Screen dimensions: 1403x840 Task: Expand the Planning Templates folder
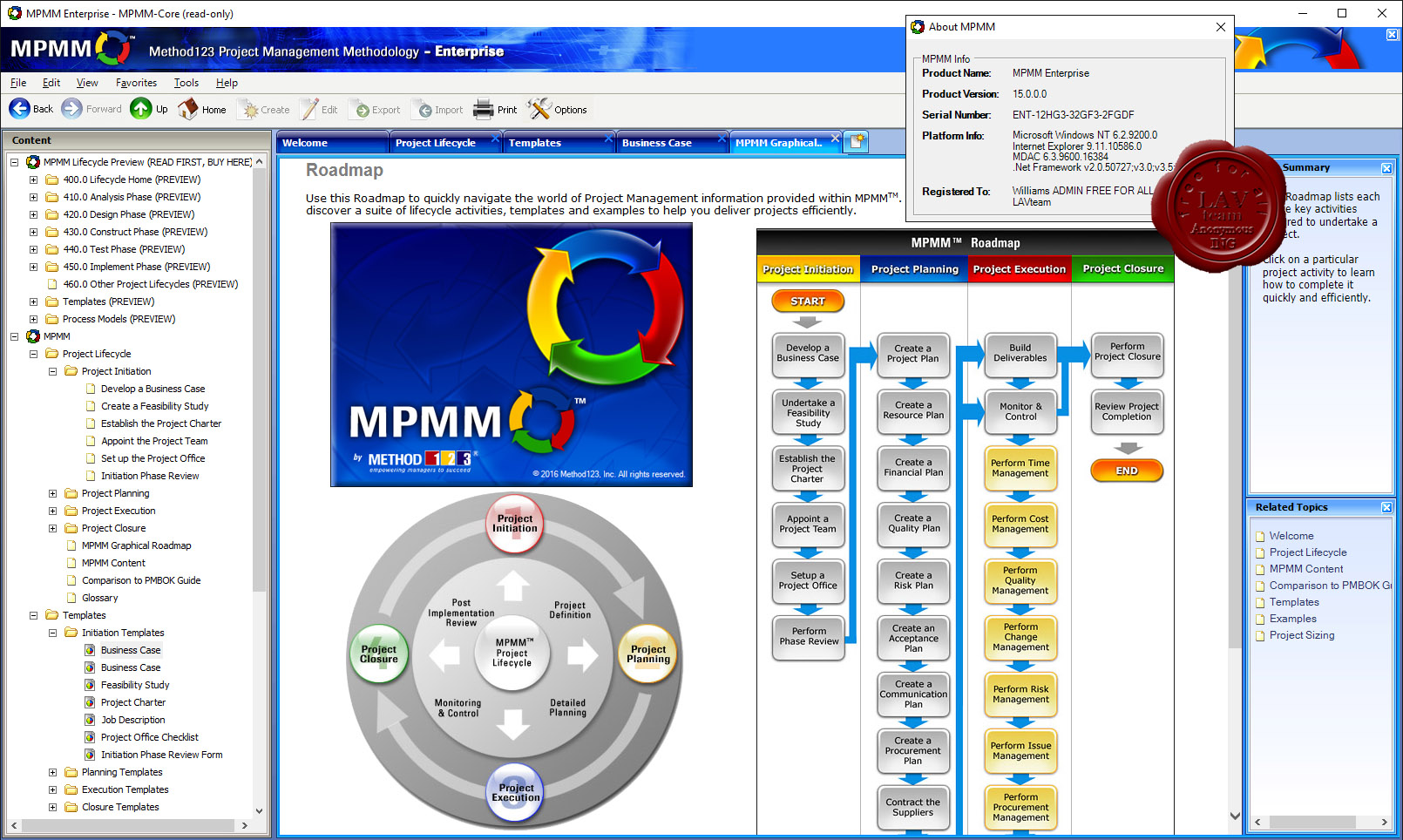coord(52,772)
